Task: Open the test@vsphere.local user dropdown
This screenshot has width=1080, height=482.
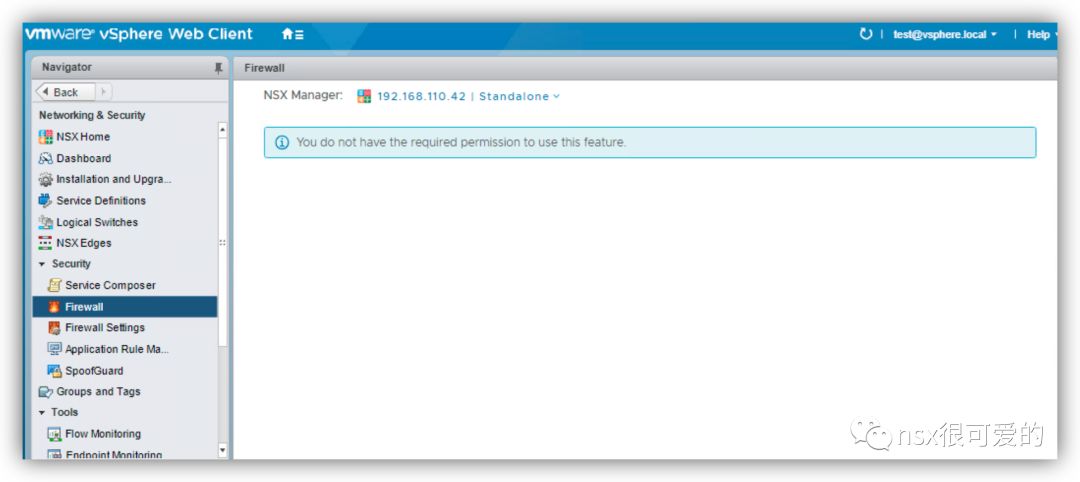Action: pos(945,34)
